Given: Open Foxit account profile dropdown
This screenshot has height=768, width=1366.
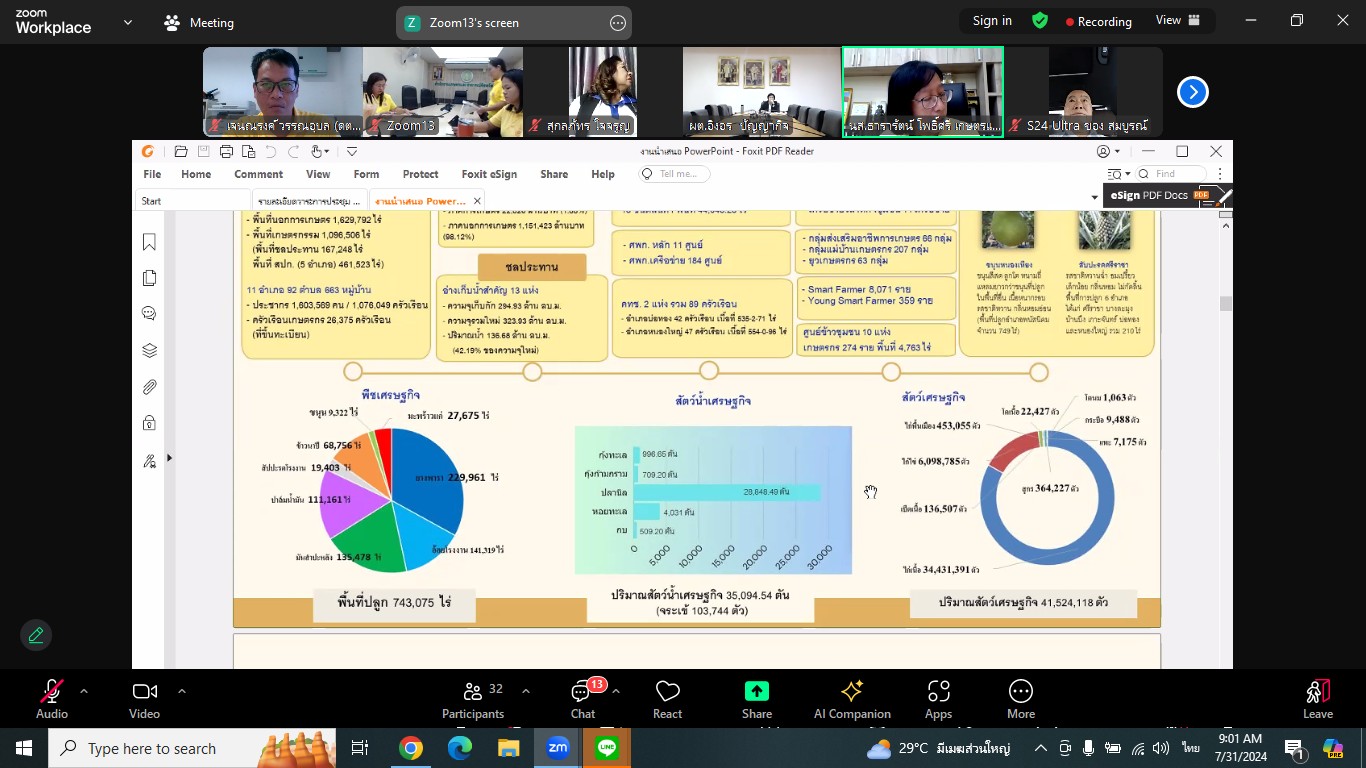Looking at the screenshot, I should tap(1108, 152).
